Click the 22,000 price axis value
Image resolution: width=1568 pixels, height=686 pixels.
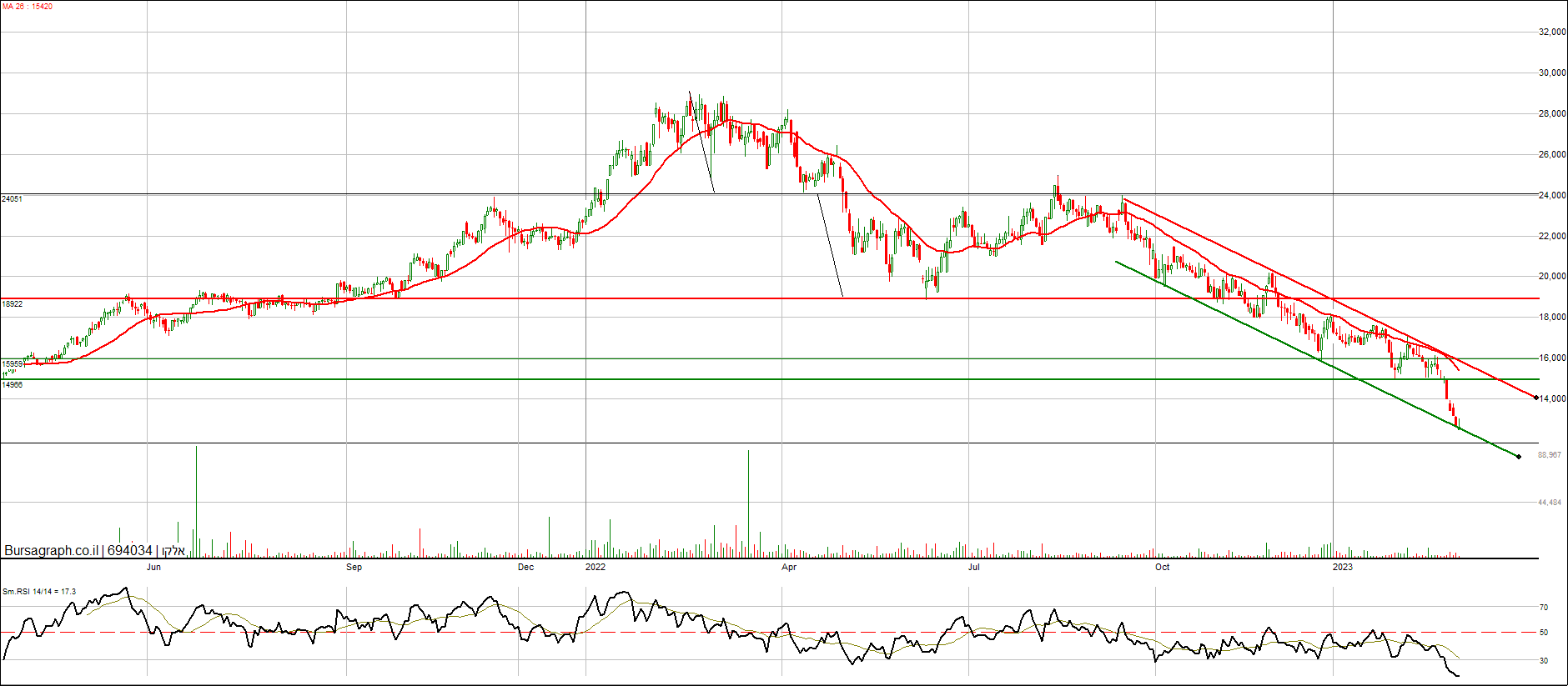(1552, 236)
